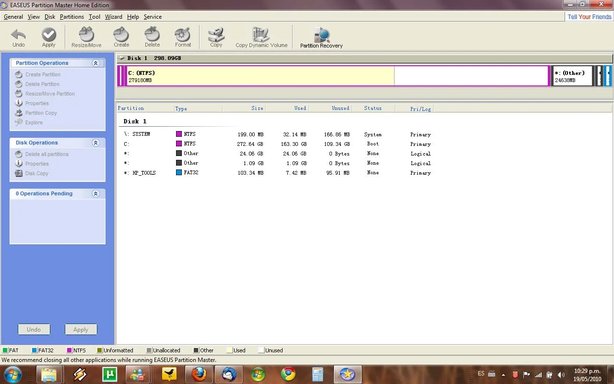Choose Delete all partitions in Disk Operations
Image resolution: width=614 pixels, height=384 pixels.
coord(42,154)
